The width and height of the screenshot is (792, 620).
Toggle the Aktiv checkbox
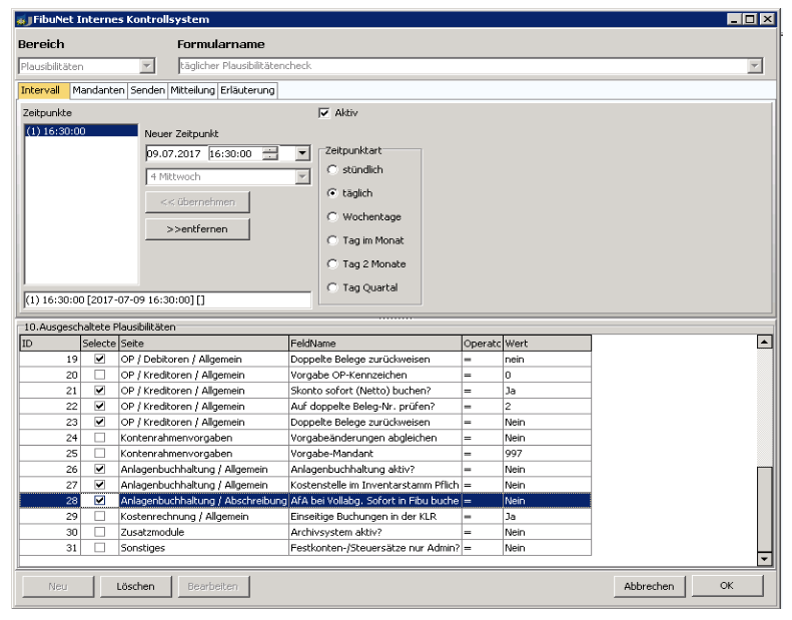coord(324,113)
